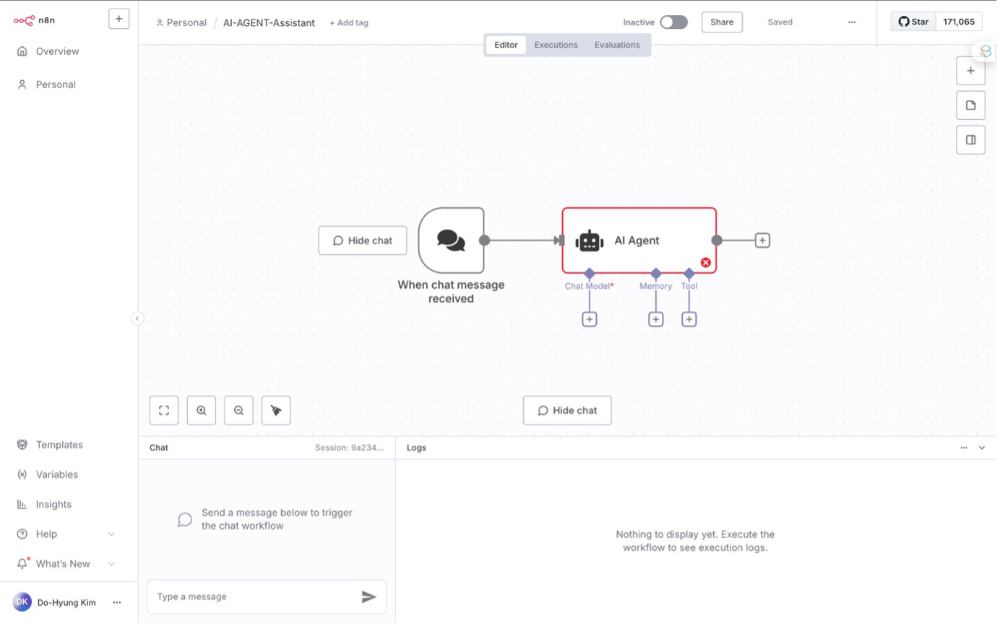The height and width of the screenshot is (626, 1000).
Task: Zoom in on the workflow canvas
Action: (x=201, y=410)
